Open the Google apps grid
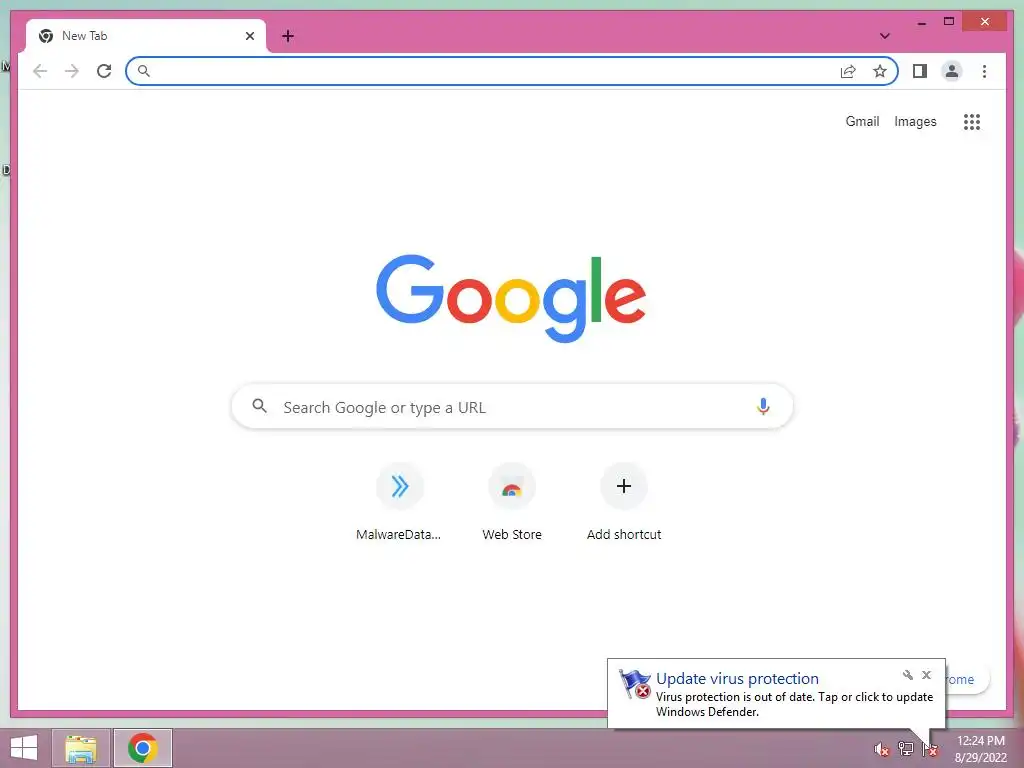1024x768 pixels. (972, 121)
